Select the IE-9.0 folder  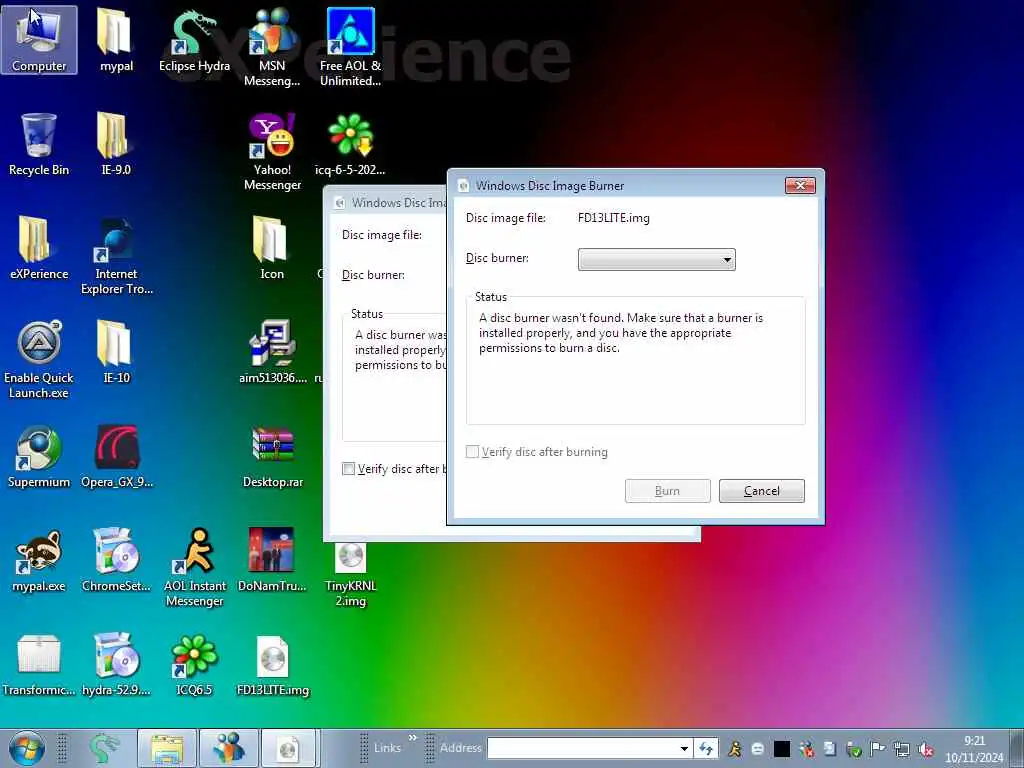tap(116, 144)
